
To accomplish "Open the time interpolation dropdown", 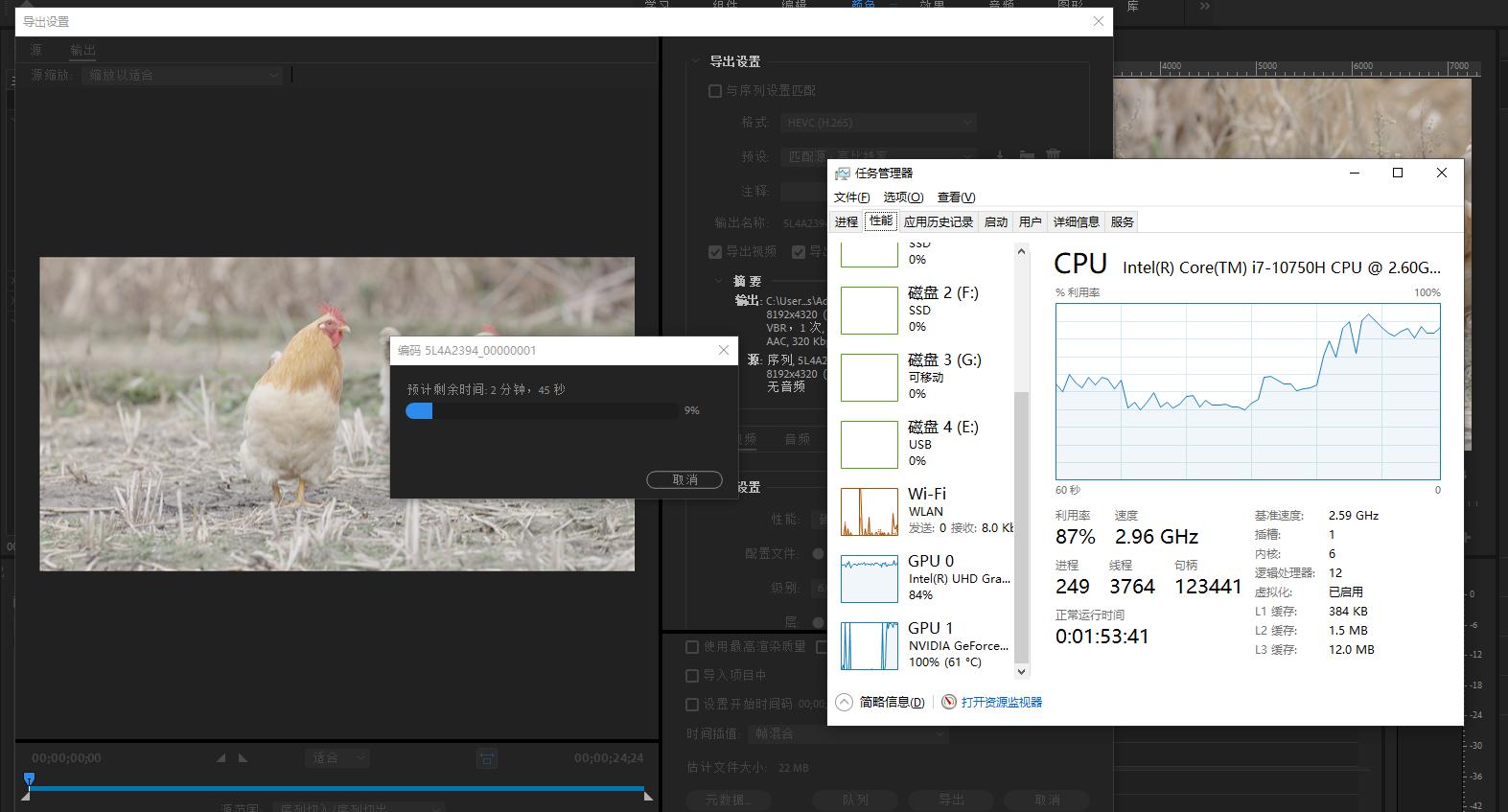I will [847, 733].
